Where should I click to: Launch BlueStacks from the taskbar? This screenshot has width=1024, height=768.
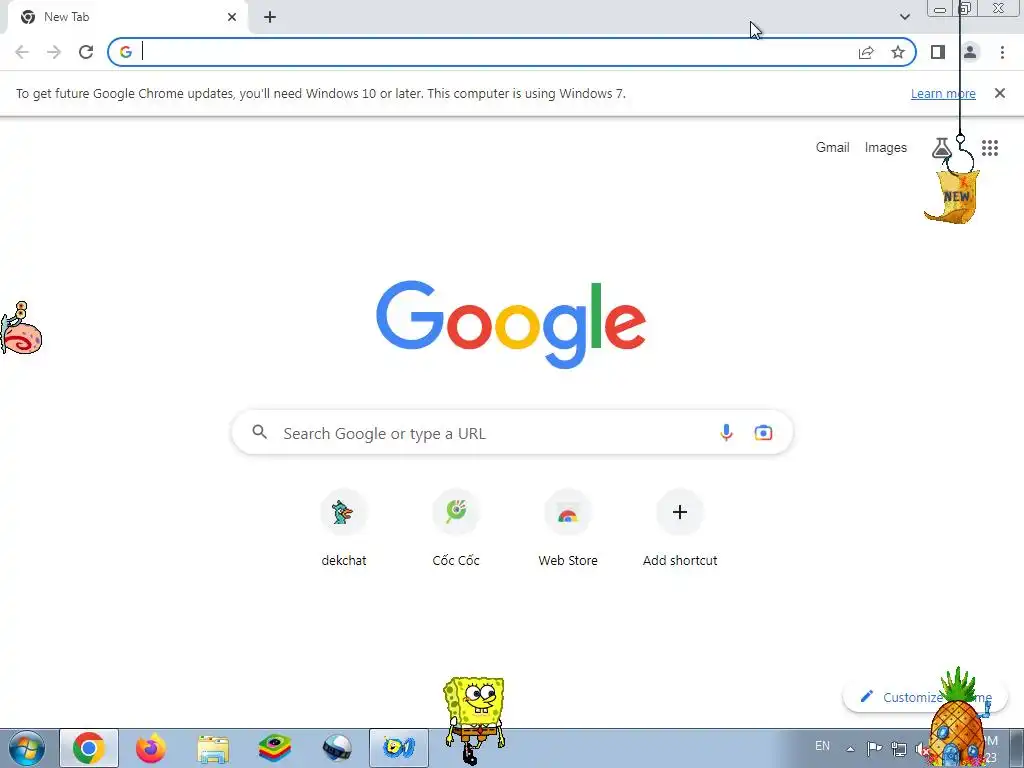pos(275,748)
